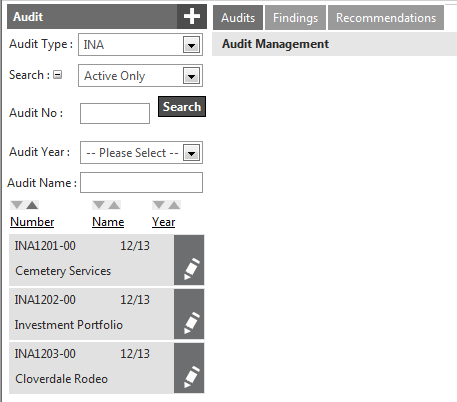Collapse the Search options minus toggle
The width and height of the screenshot is (457, 402).
click(x=58, y=75)
